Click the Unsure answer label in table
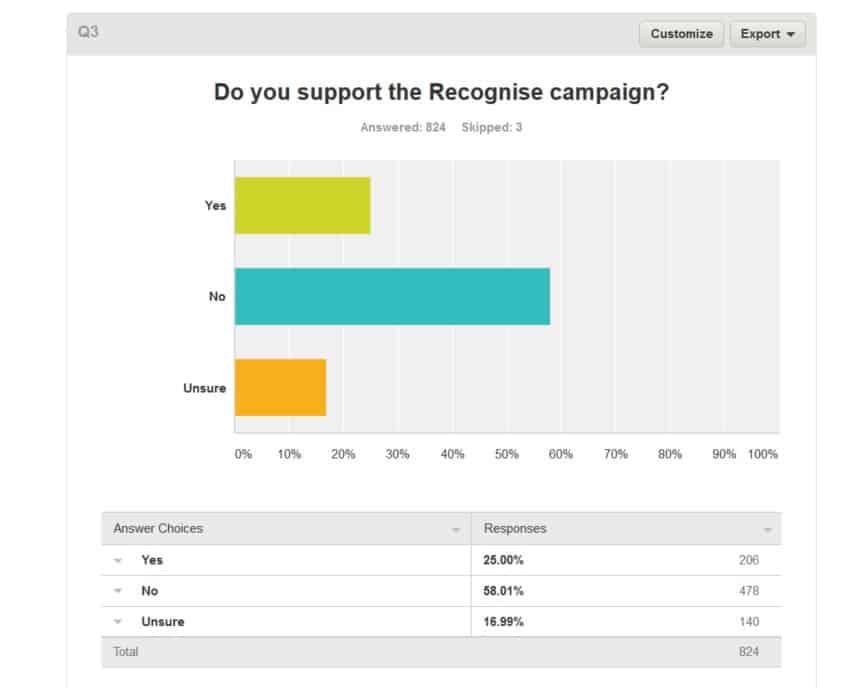The image size is (868, 688). tap(163, 622)
